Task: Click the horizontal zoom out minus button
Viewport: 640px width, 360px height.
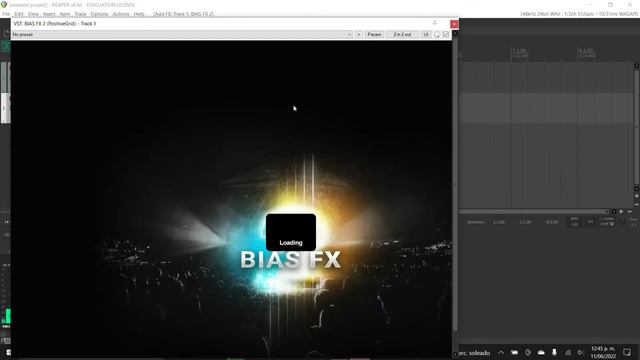Action: (629, 211)
